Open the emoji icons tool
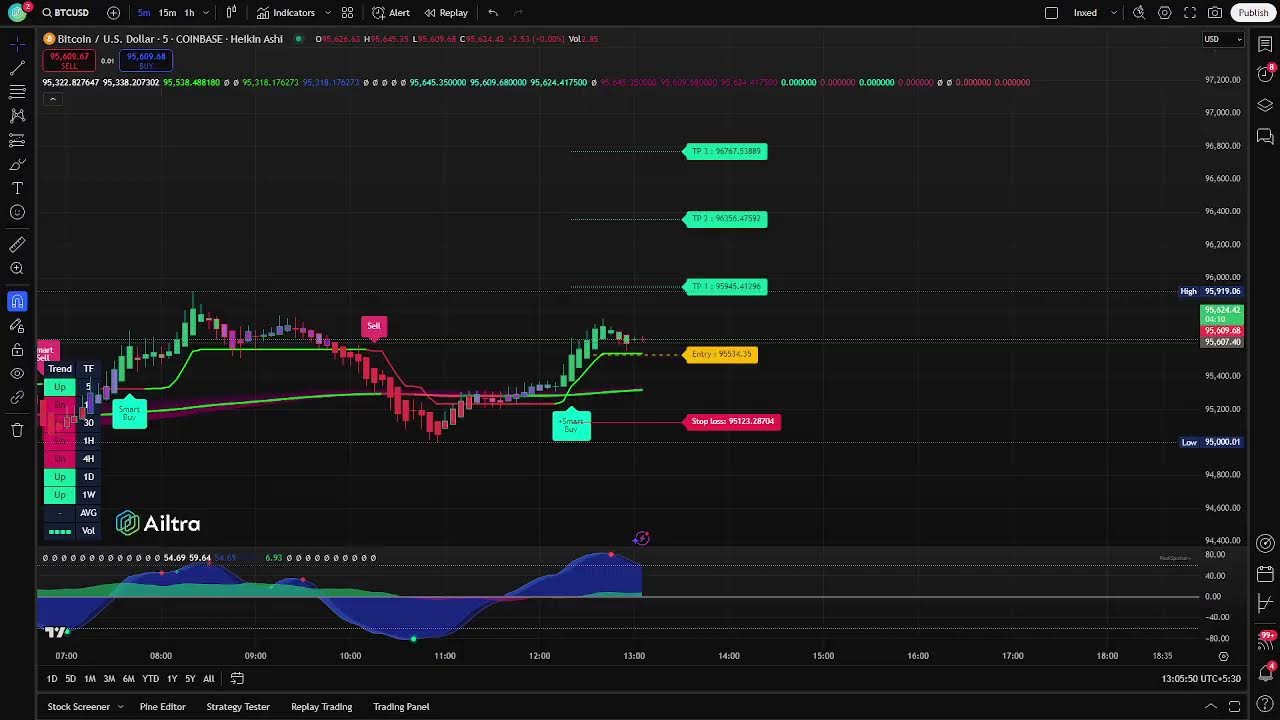This screenshot has height=720, width=1280. click(17, 212)
